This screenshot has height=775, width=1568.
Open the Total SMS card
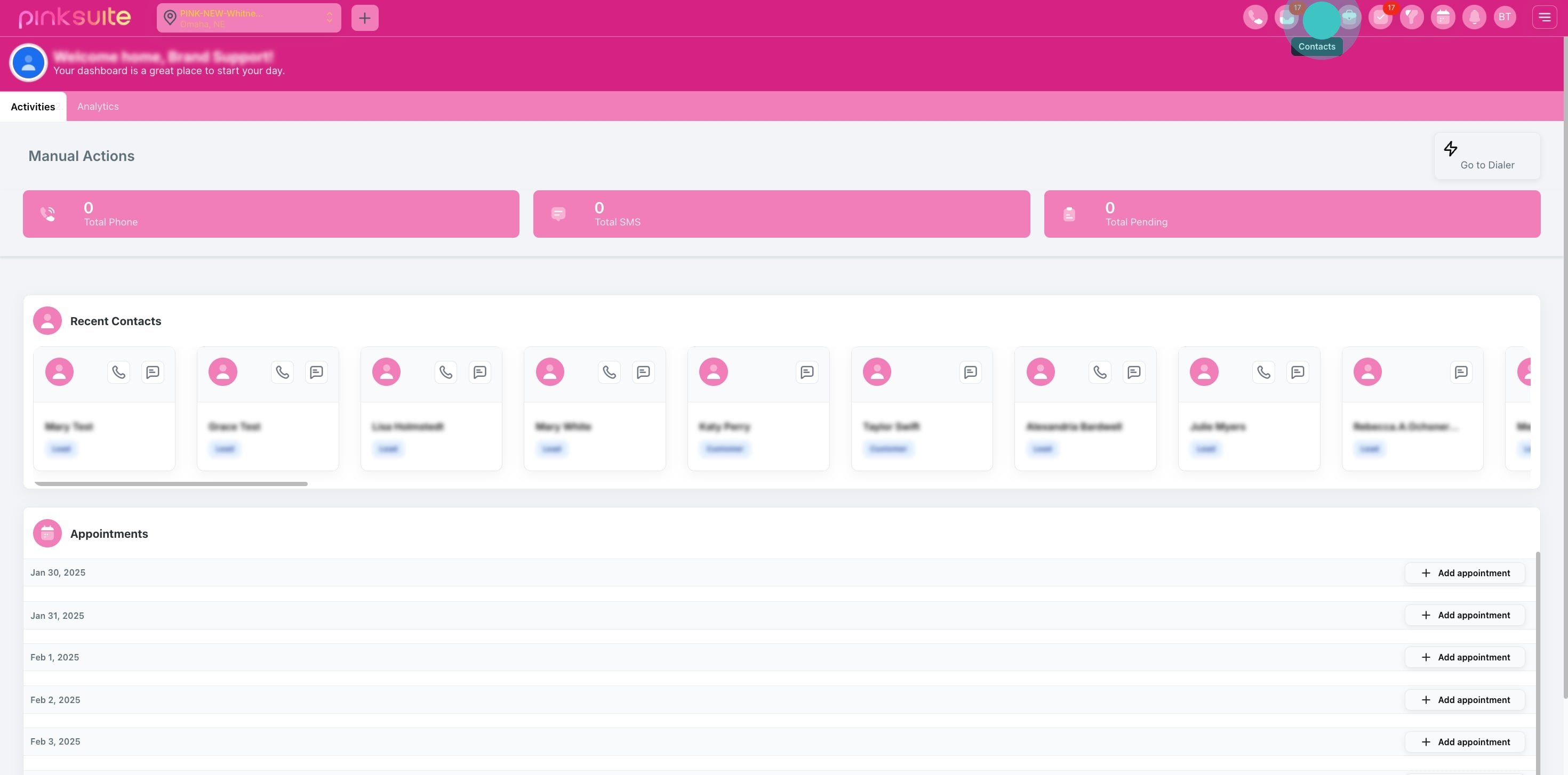[x=781, y=214]
